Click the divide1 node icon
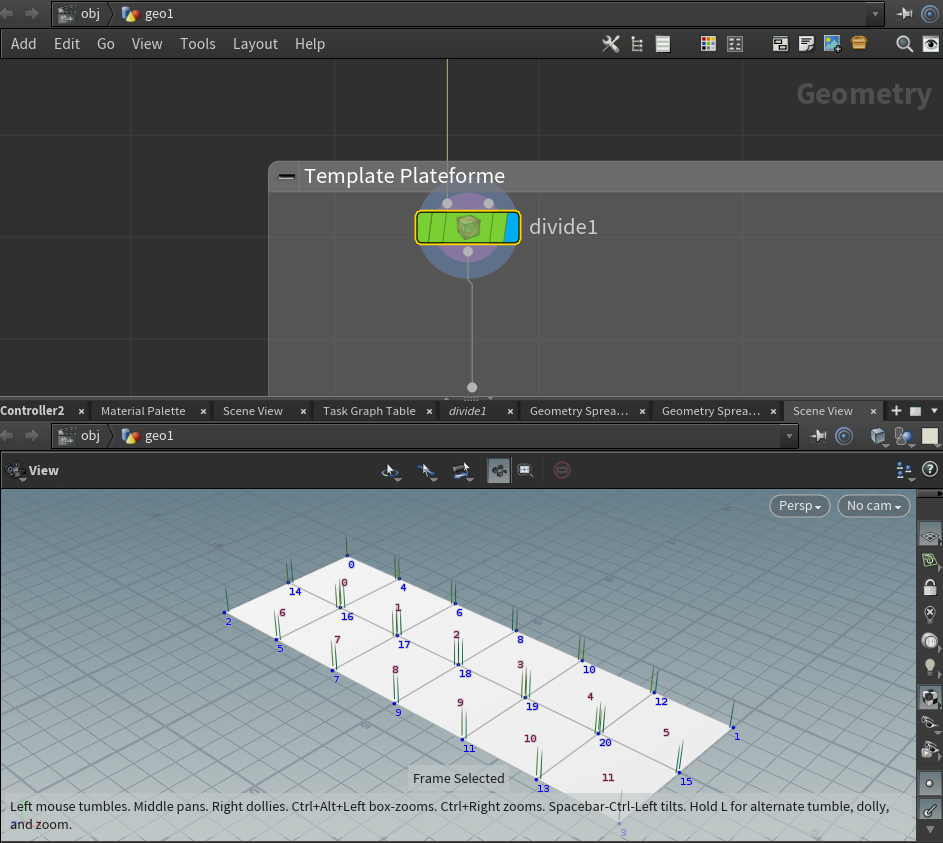Viewport: 943px width, 843px height. 468,227
